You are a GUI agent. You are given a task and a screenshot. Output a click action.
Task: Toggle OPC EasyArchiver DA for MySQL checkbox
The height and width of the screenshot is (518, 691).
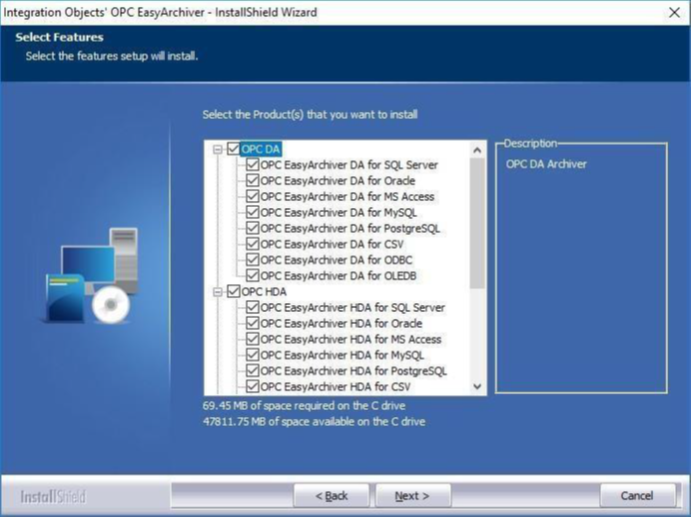[253, 212]
